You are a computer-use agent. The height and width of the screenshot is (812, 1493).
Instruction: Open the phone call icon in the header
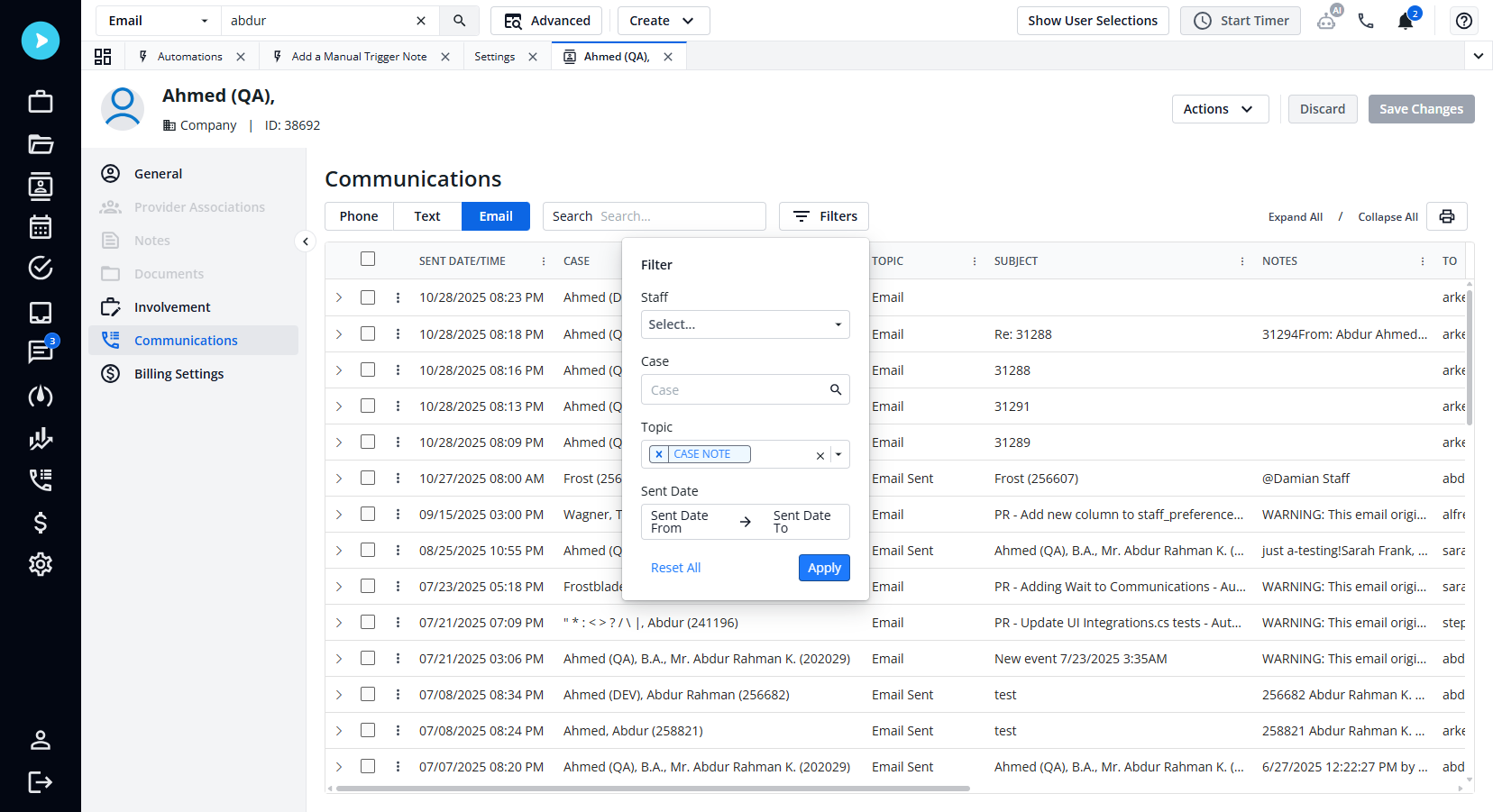click(x=1366, y=20)
